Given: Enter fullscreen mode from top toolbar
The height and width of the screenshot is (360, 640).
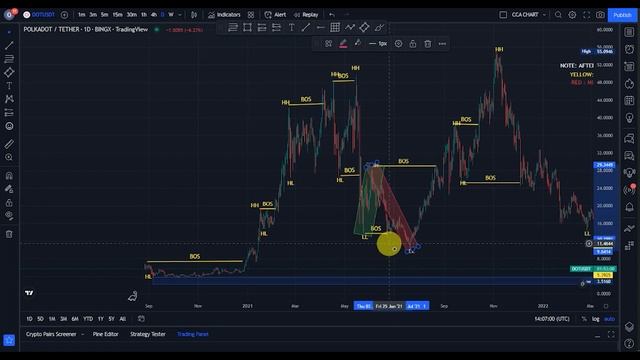Looking at the screenshot, I should pyautogui.click(x=587, y=15).
